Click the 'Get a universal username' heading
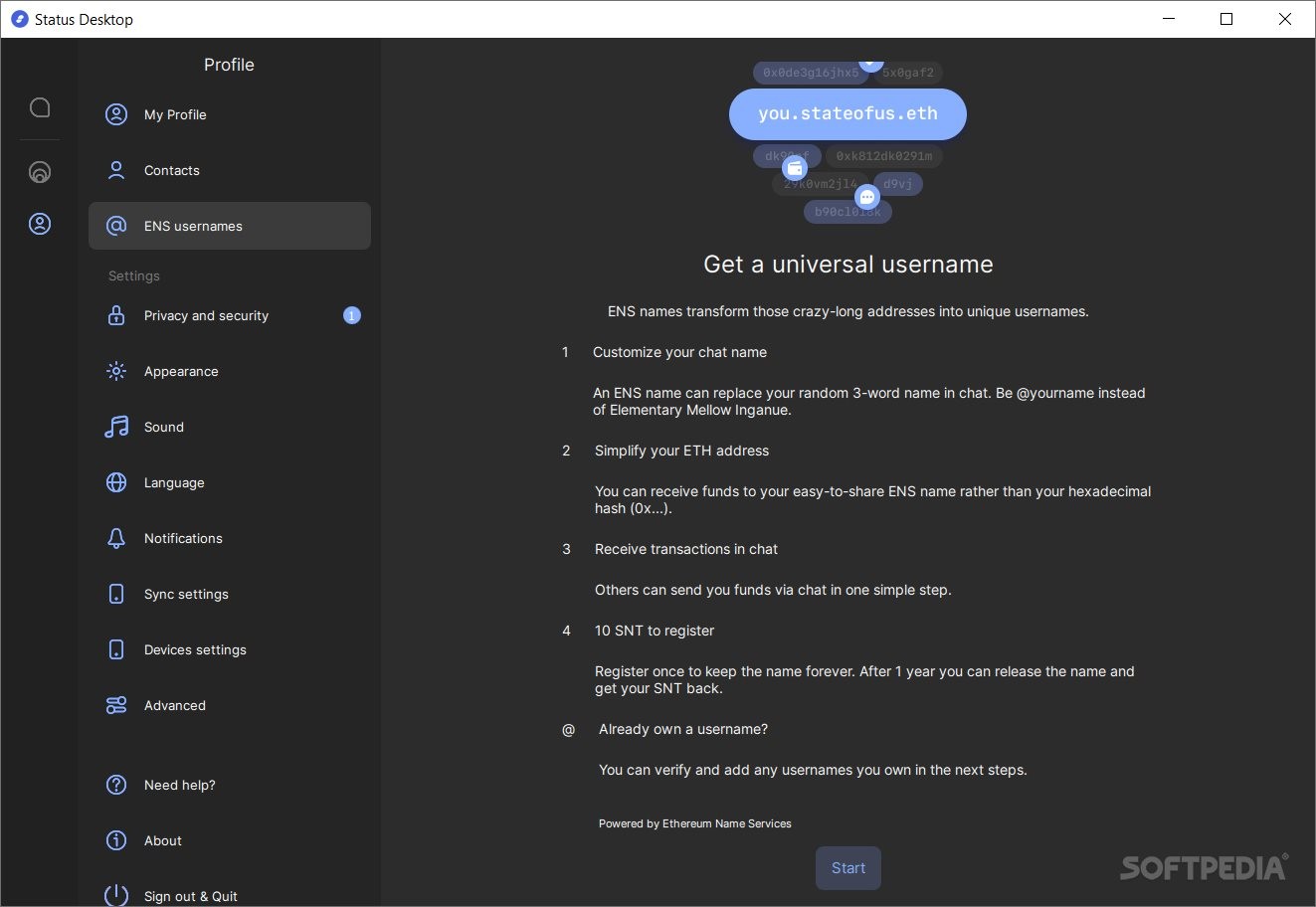Image resolution: width=1316 pixels, height=907 pixels. coord(848,265)
